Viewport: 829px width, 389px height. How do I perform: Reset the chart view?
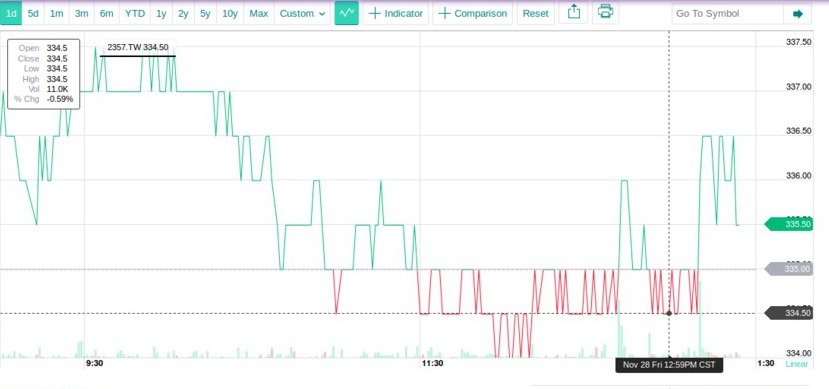click(536, 13)
